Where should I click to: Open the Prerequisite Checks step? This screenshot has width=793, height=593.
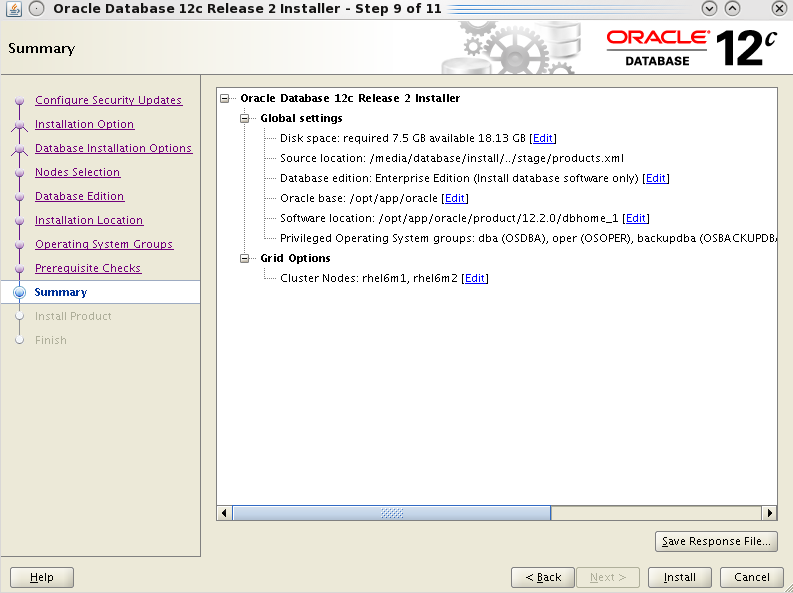(x=88, y=268)
